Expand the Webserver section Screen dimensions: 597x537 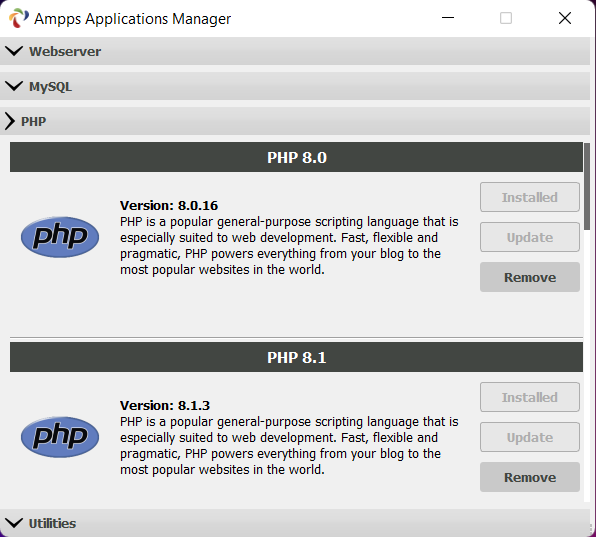295,51
